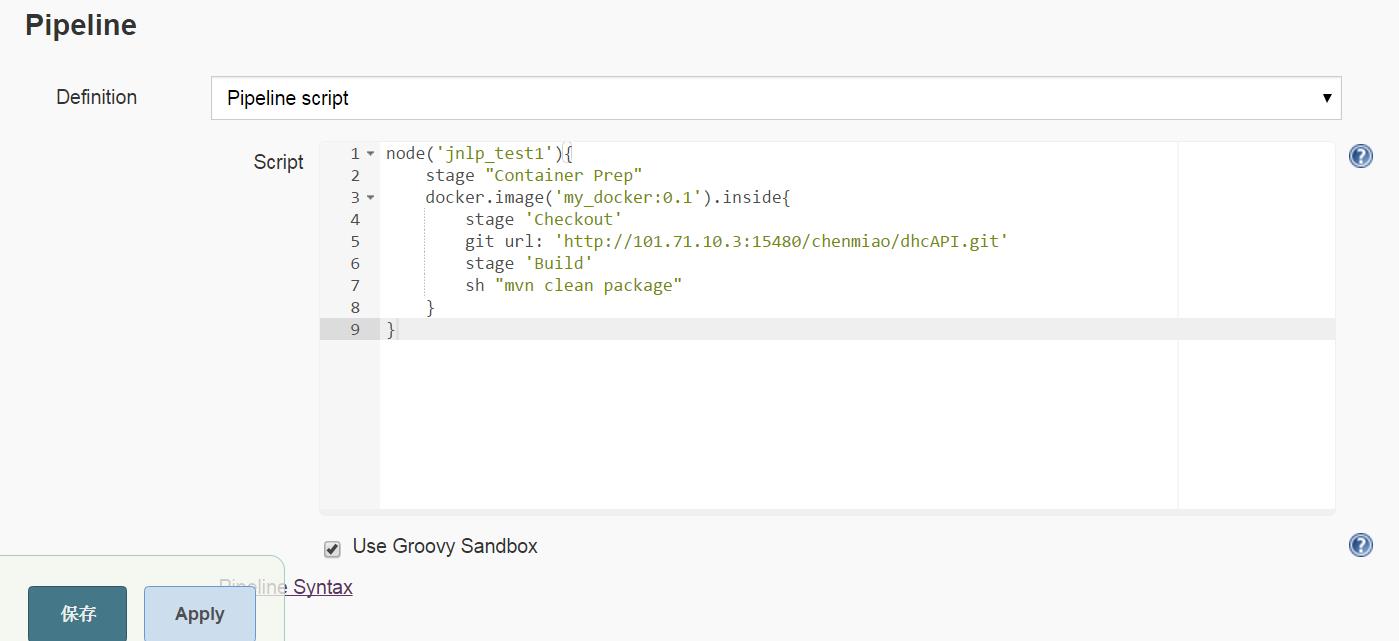Open help for the Script field

click(1360, 156)
